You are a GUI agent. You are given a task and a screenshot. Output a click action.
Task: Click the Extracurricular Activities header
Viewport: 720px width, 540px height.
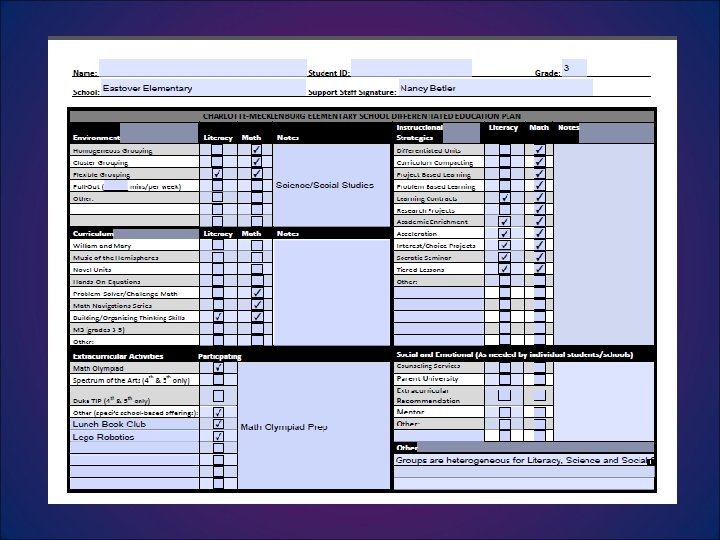118,356
